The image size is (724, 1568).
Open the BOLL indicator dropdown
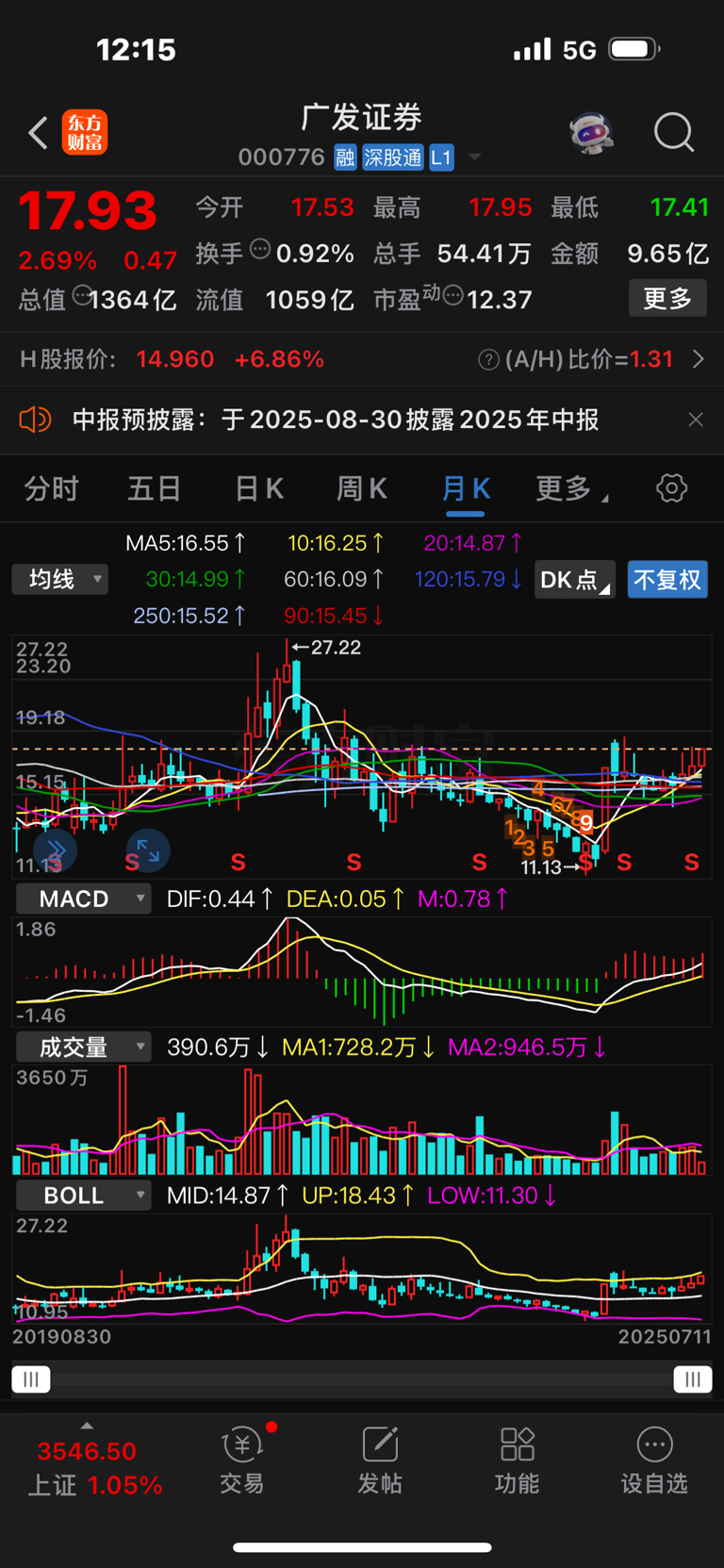pos(83,1196)
